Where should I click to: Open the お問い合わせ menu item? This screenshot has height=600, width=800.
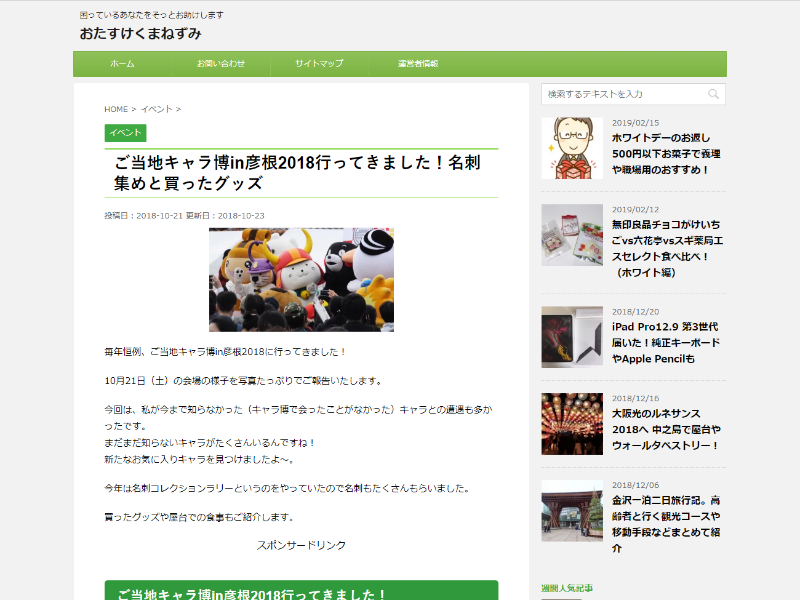tap(221, 64)
